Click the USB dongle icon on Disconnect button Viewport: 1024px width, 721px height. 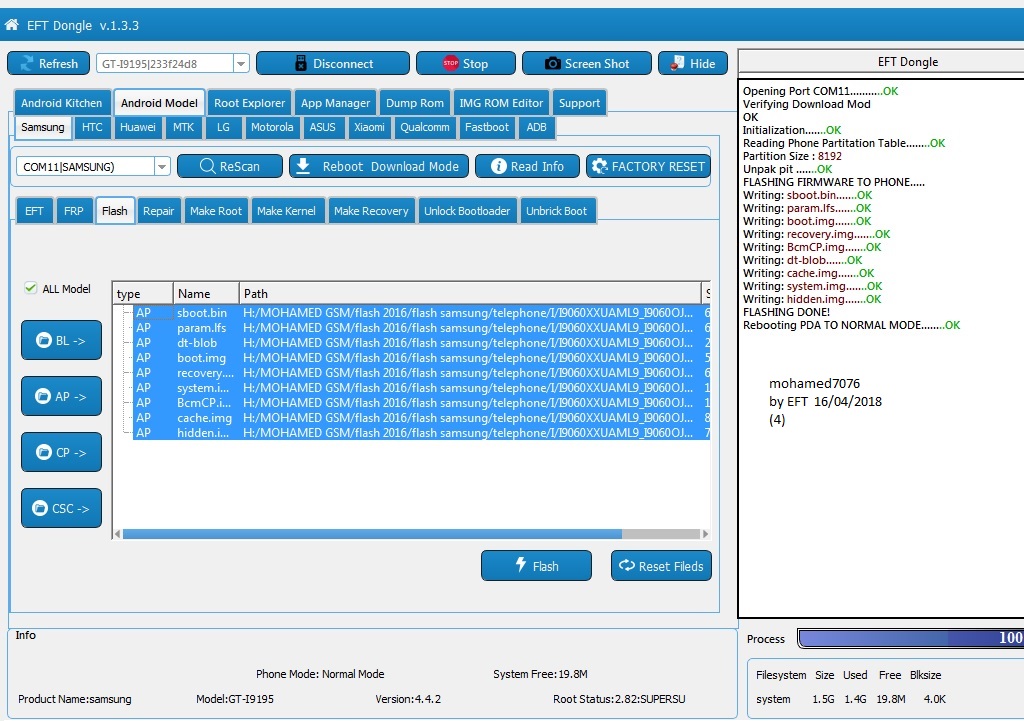point(300,63)
